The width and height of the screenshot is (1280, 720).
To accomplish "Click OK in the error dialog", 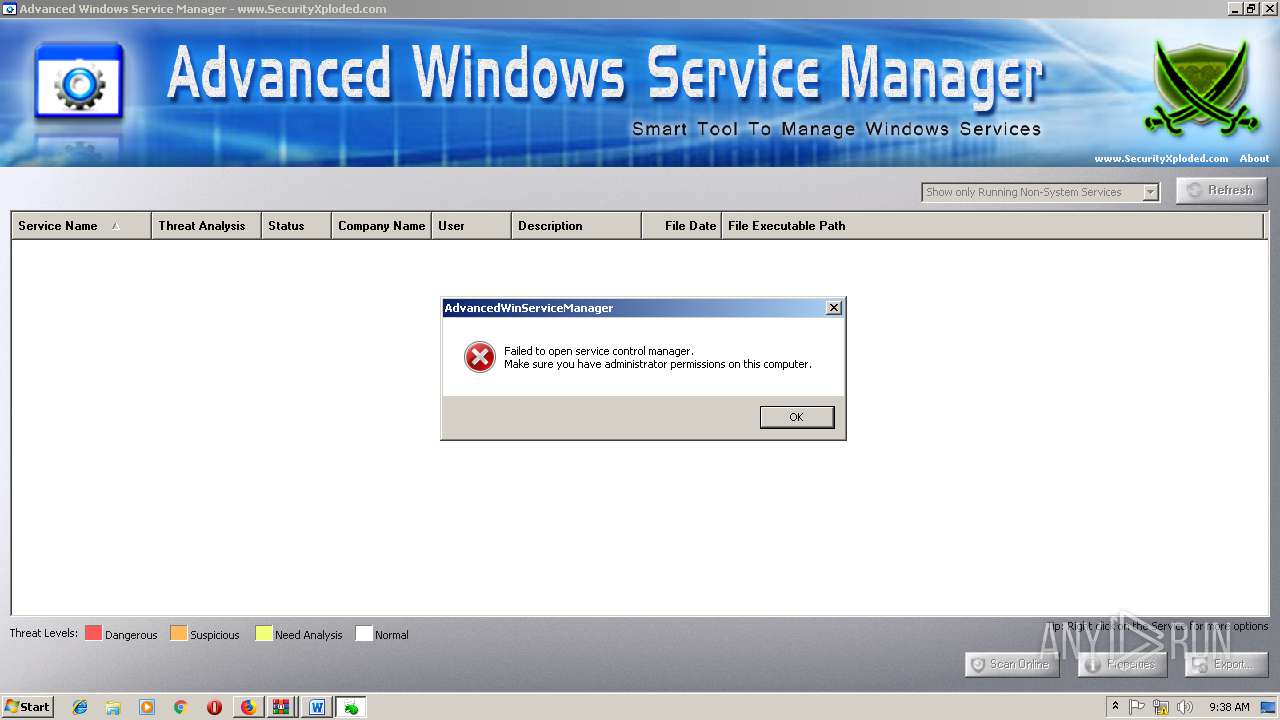I will [796, 417].
